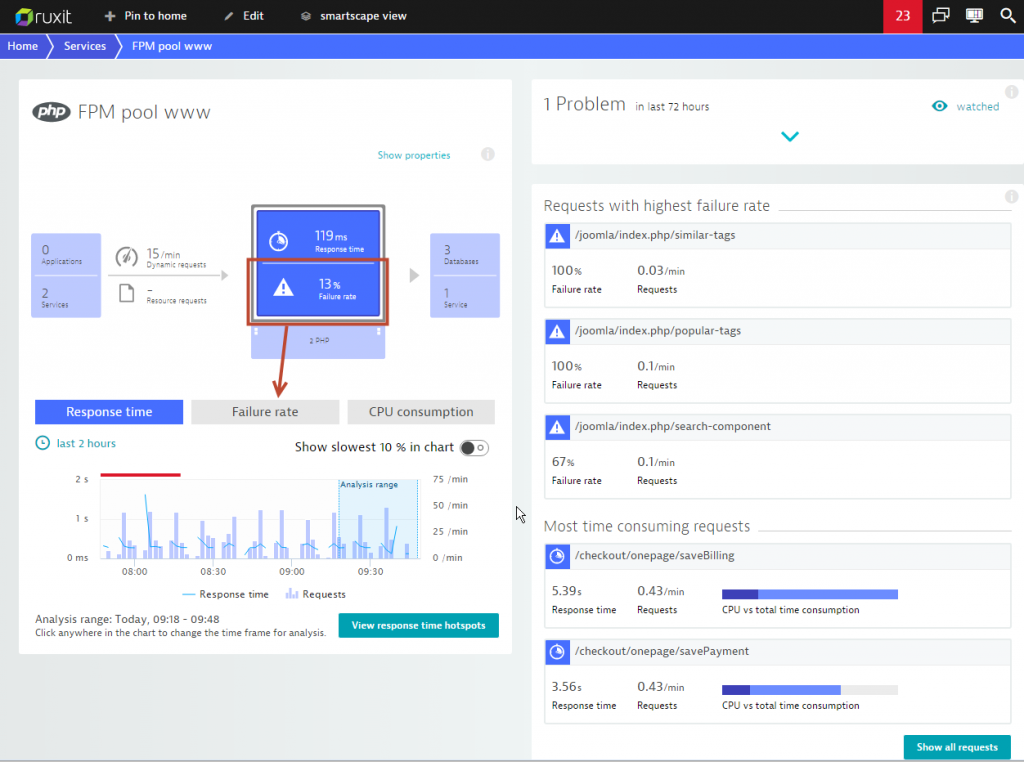Screen dimensions: 1024x762
Task: Click info icon on Requests with highest failure rate
Action: pyautogui.click(x=1012, y=197)
